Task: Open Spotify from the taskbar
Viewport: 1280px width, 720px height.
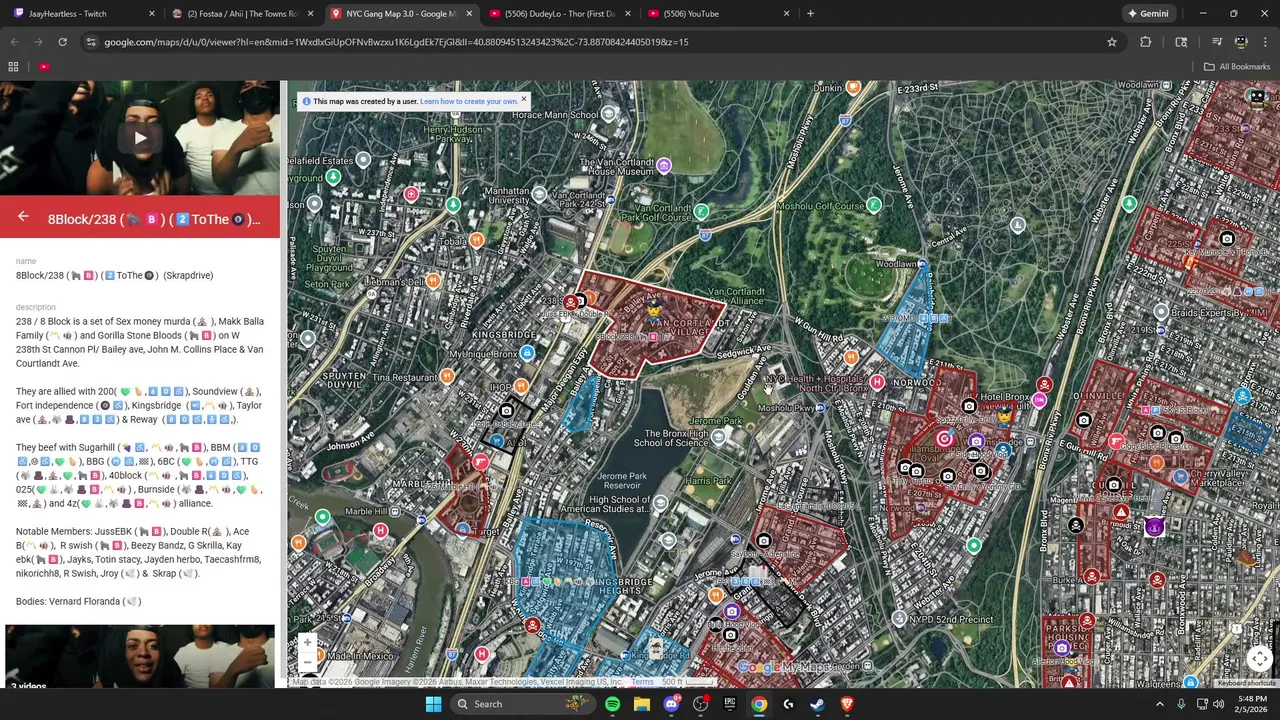Action: tap(612, 704)
